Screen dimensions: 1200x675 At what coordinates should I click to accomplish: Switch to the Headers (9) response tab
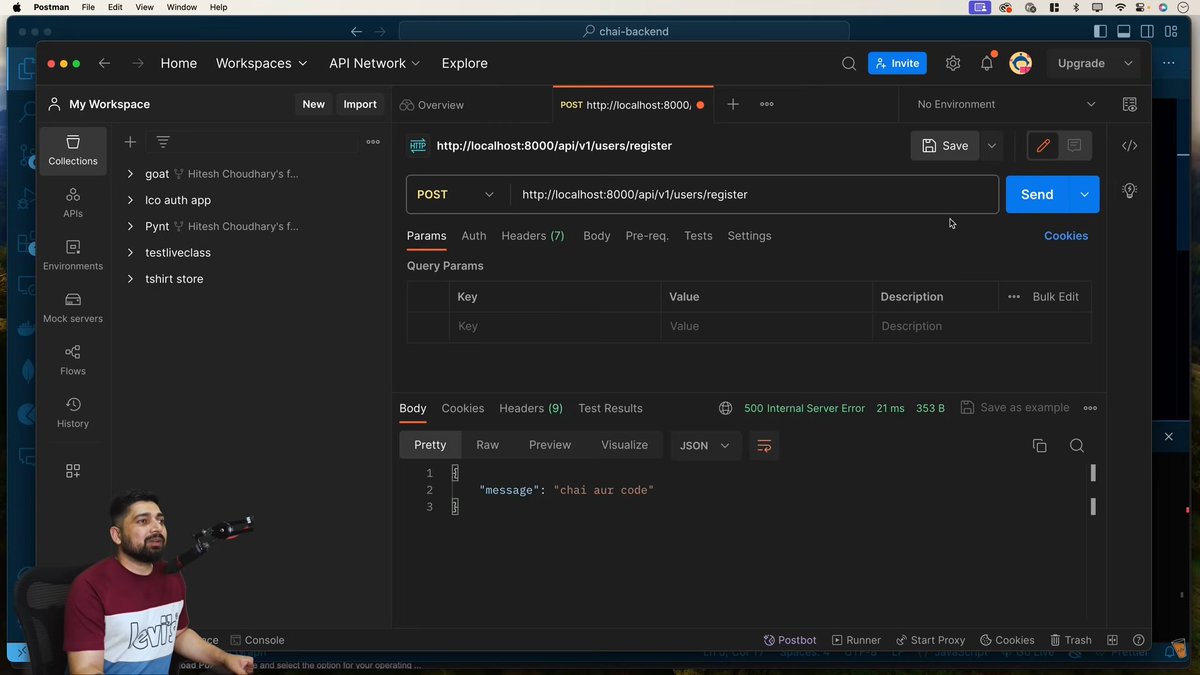(x=530, y=408)
